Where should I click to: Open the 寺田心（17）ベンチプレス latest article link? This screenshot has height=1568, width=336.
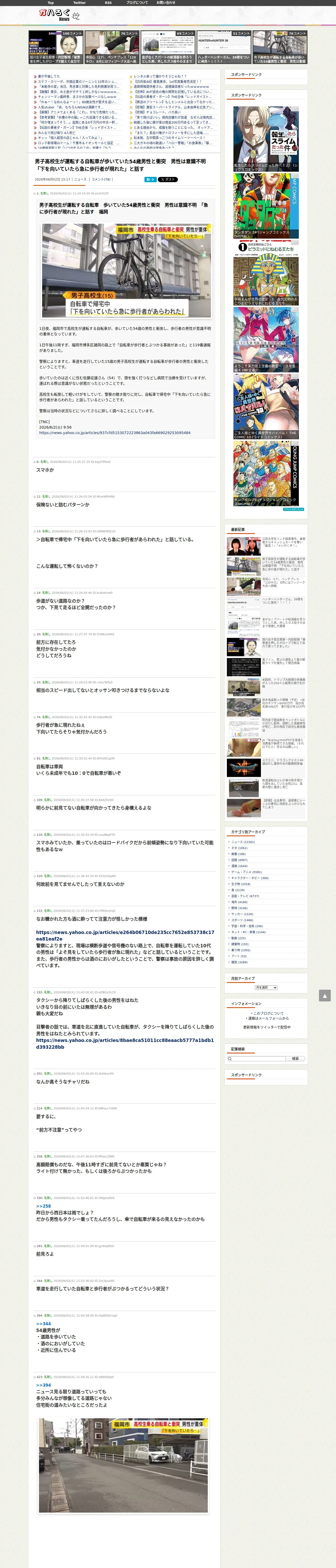pos(284,583)
